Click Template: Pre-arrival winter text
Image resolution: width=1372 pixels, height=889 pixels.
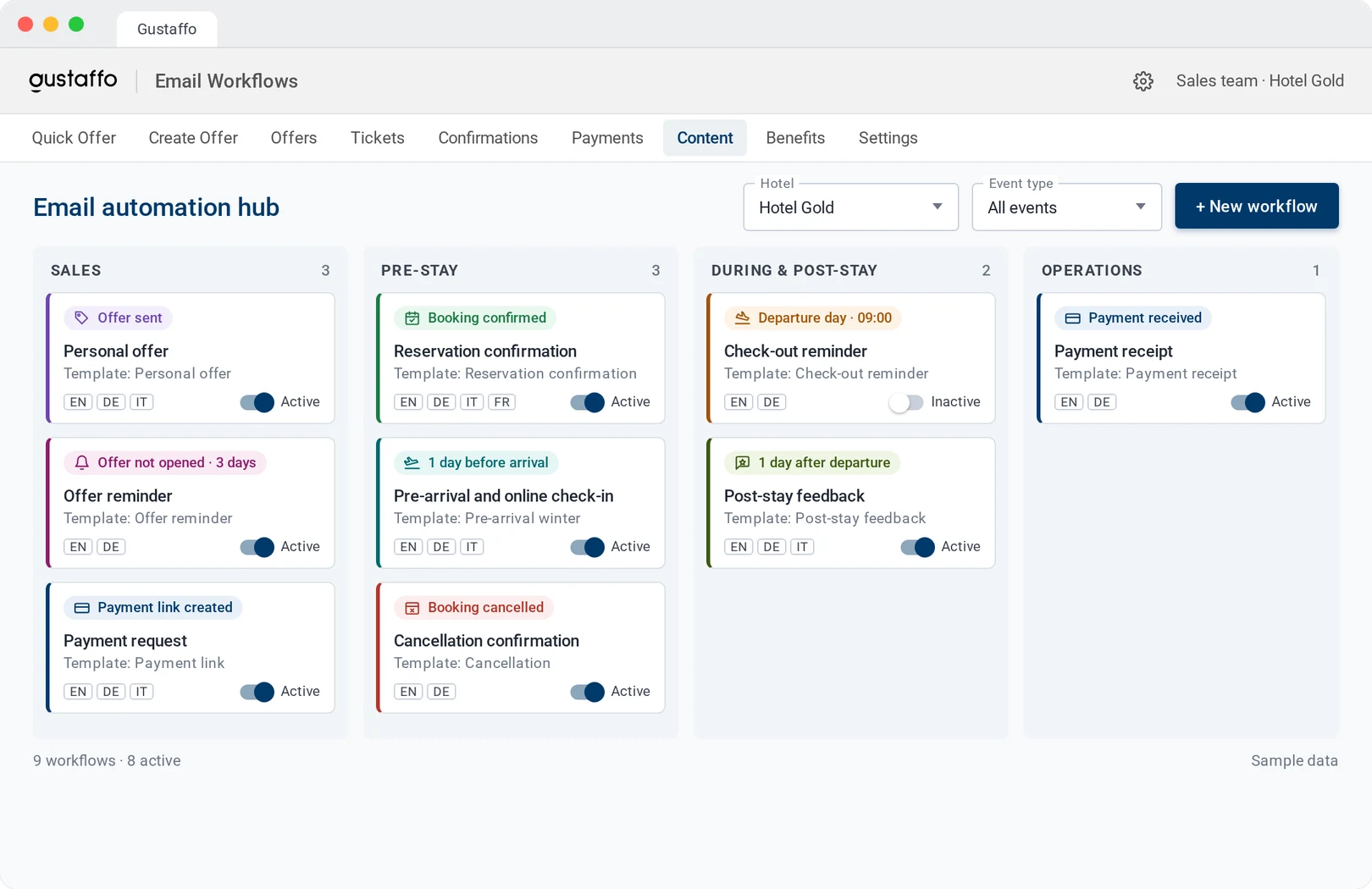pos(487,518)
